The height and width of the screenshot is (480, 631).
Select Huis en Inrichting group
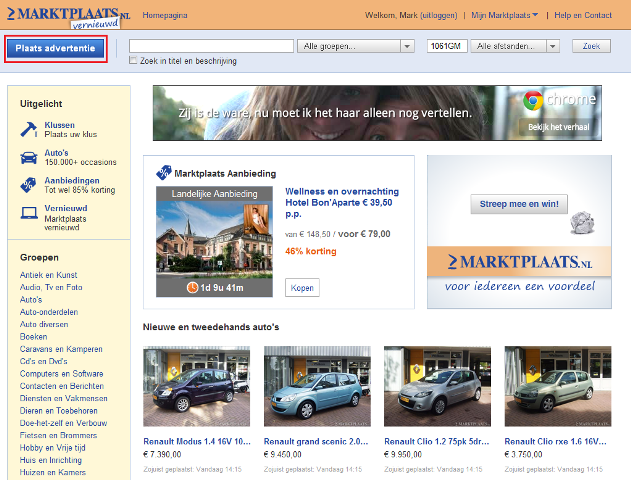pyautogui.click(x=51, y=460)
